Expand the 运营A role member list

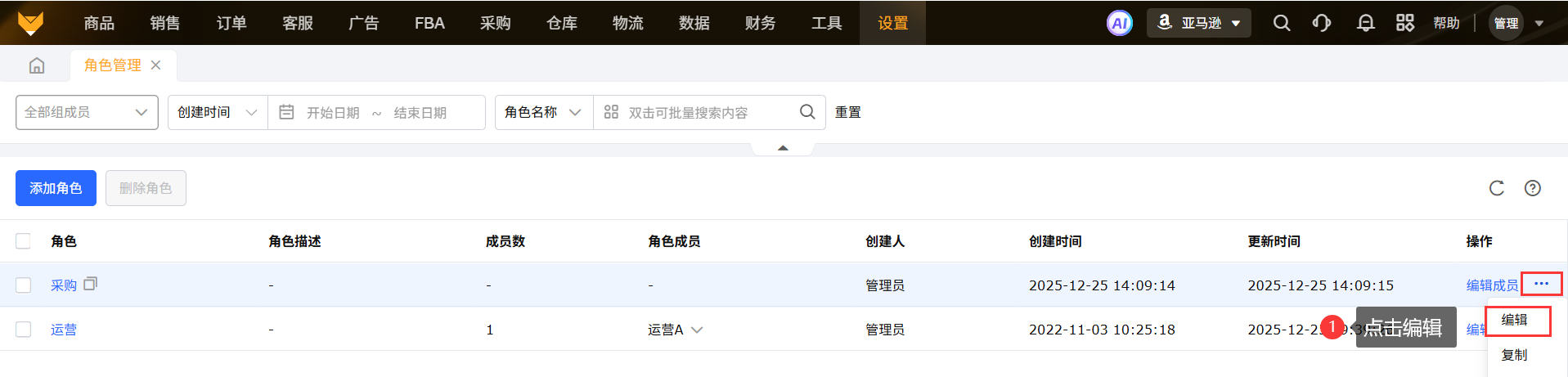pos(697,330)
